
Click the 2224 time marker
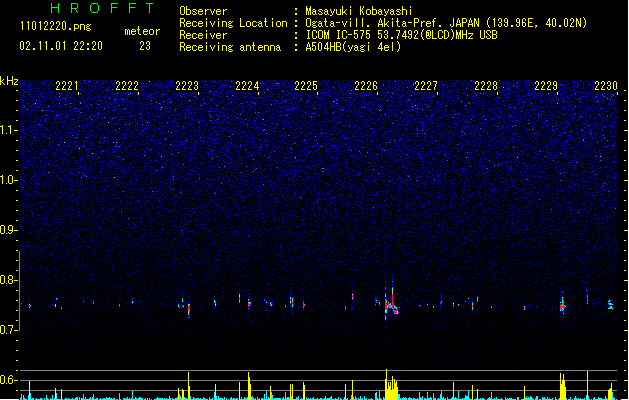click(247, 86)
